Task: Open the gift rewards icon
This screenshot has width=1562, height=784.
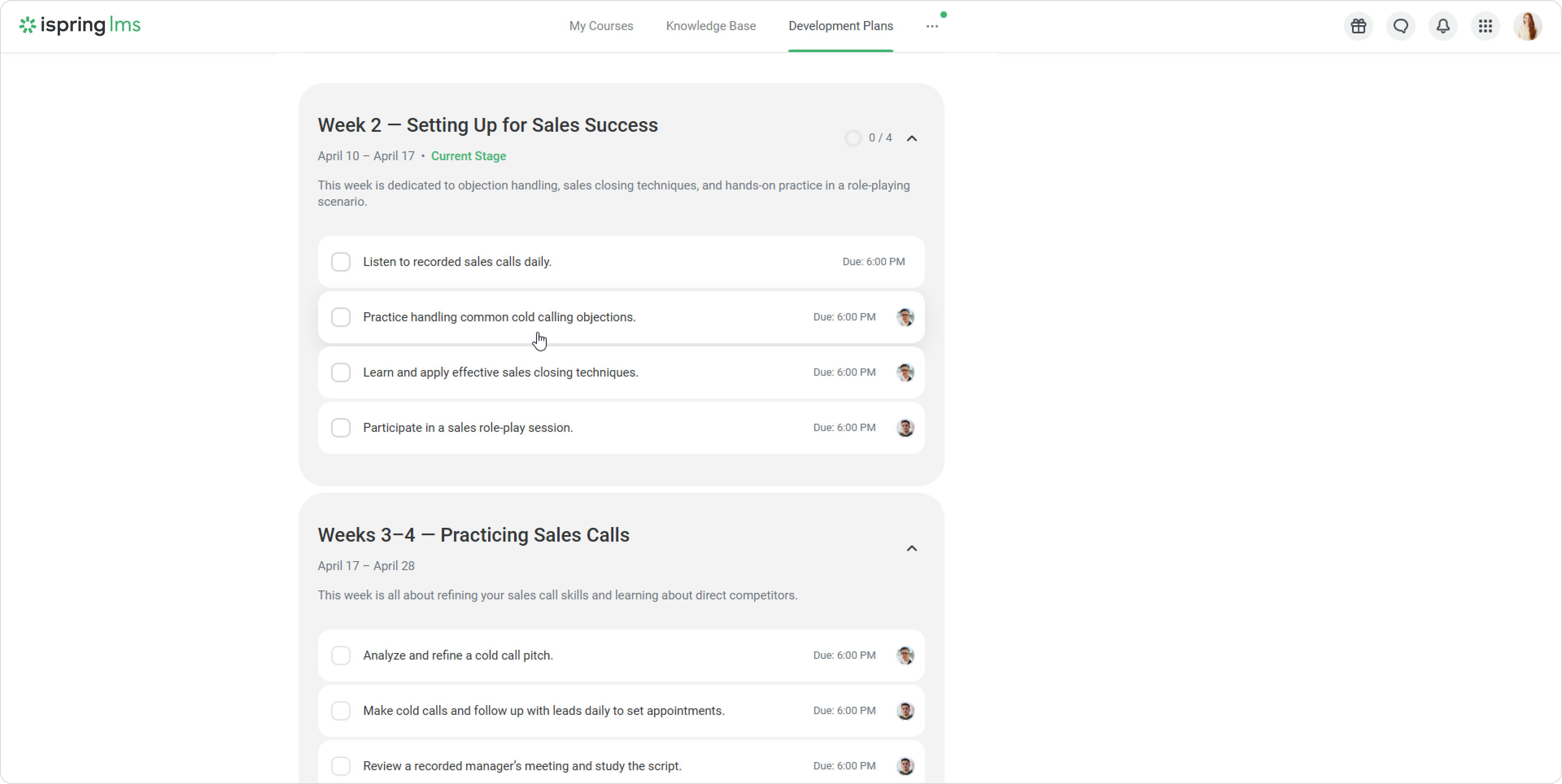Action: tap(1358, 26)
